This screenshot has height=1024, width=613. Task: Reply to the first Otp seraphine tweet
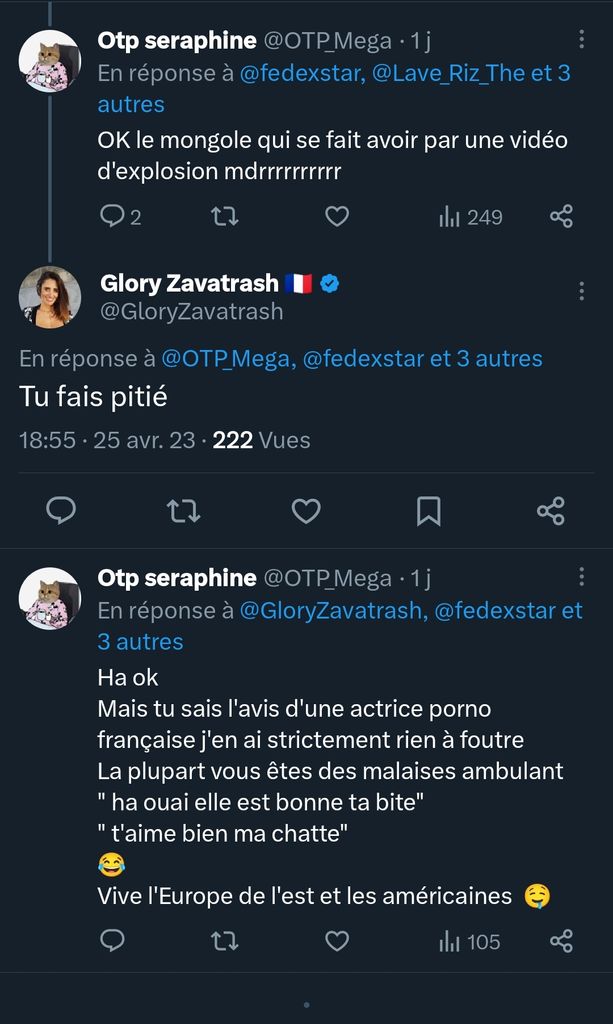(113, 216)
